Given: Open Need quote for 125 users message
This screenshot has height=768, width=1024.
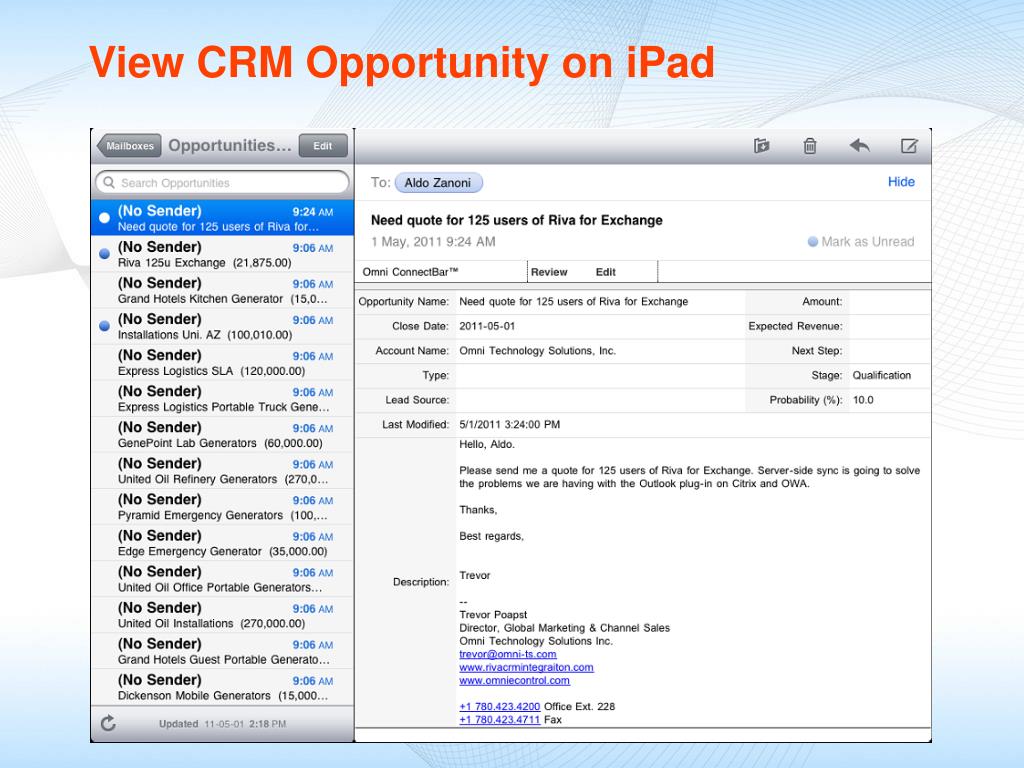Looking at the screenshot, I should [222, 217].
